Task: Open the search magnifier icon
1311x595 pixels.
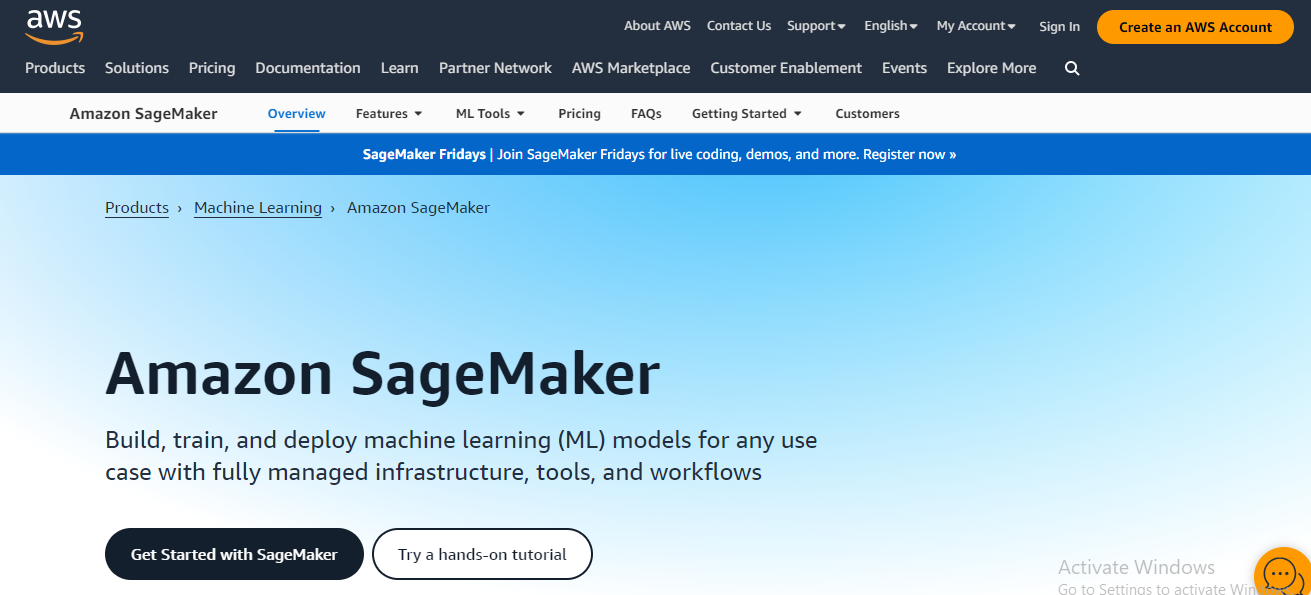Action: (x=1072, y=68)
